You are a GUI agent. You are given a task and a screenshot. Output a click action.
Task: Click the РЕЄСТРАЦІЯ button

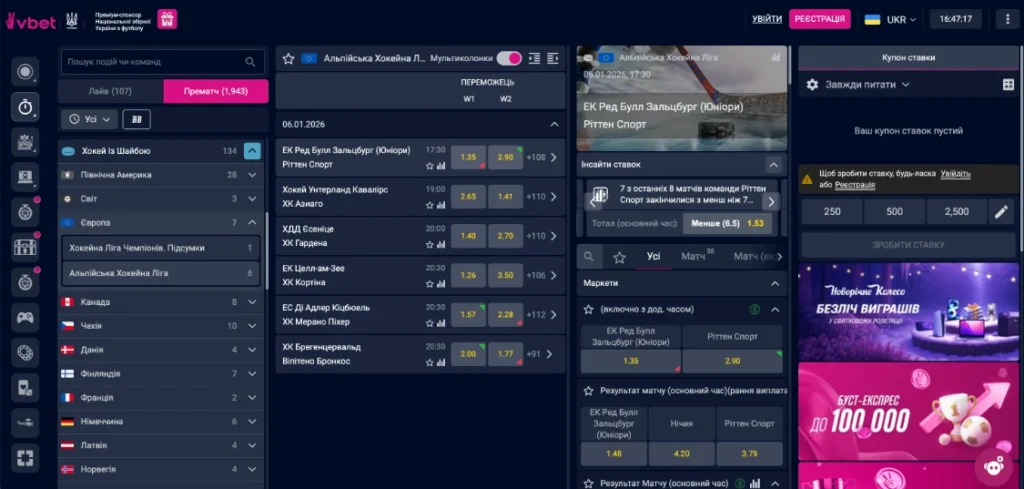point(819,19)
